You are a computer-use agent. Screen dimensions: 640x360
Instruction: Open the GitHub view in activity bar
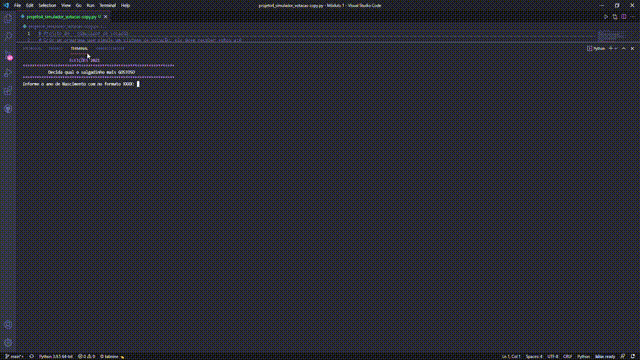tap(8, 109)
